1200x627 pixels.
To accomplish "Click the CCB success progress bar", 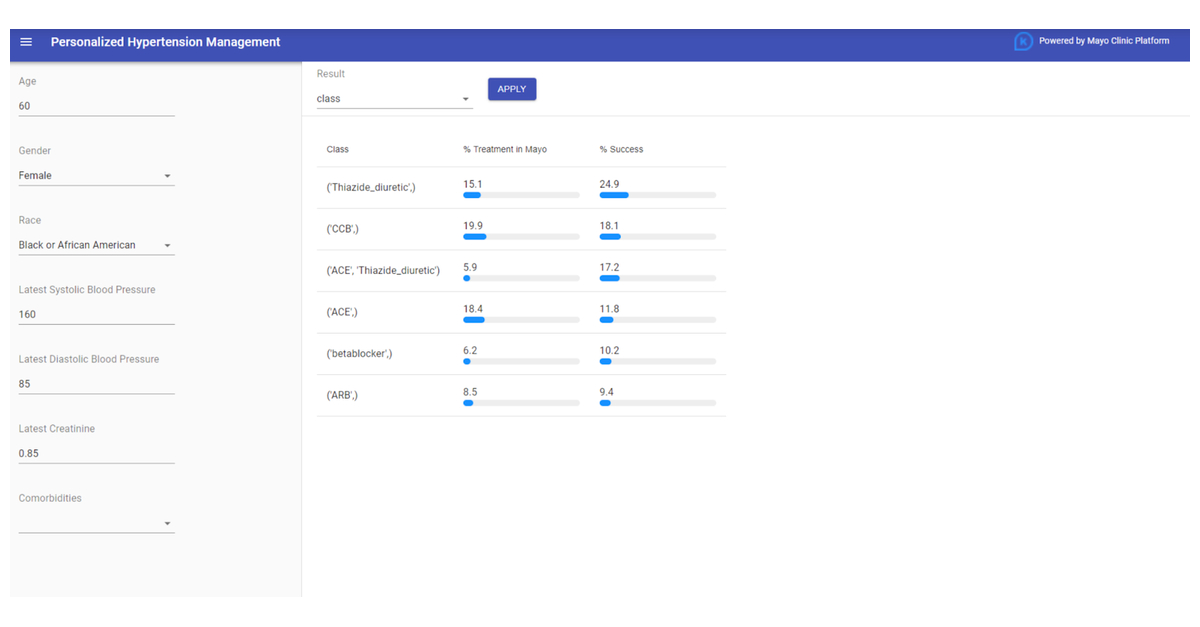I will (657, 237).
